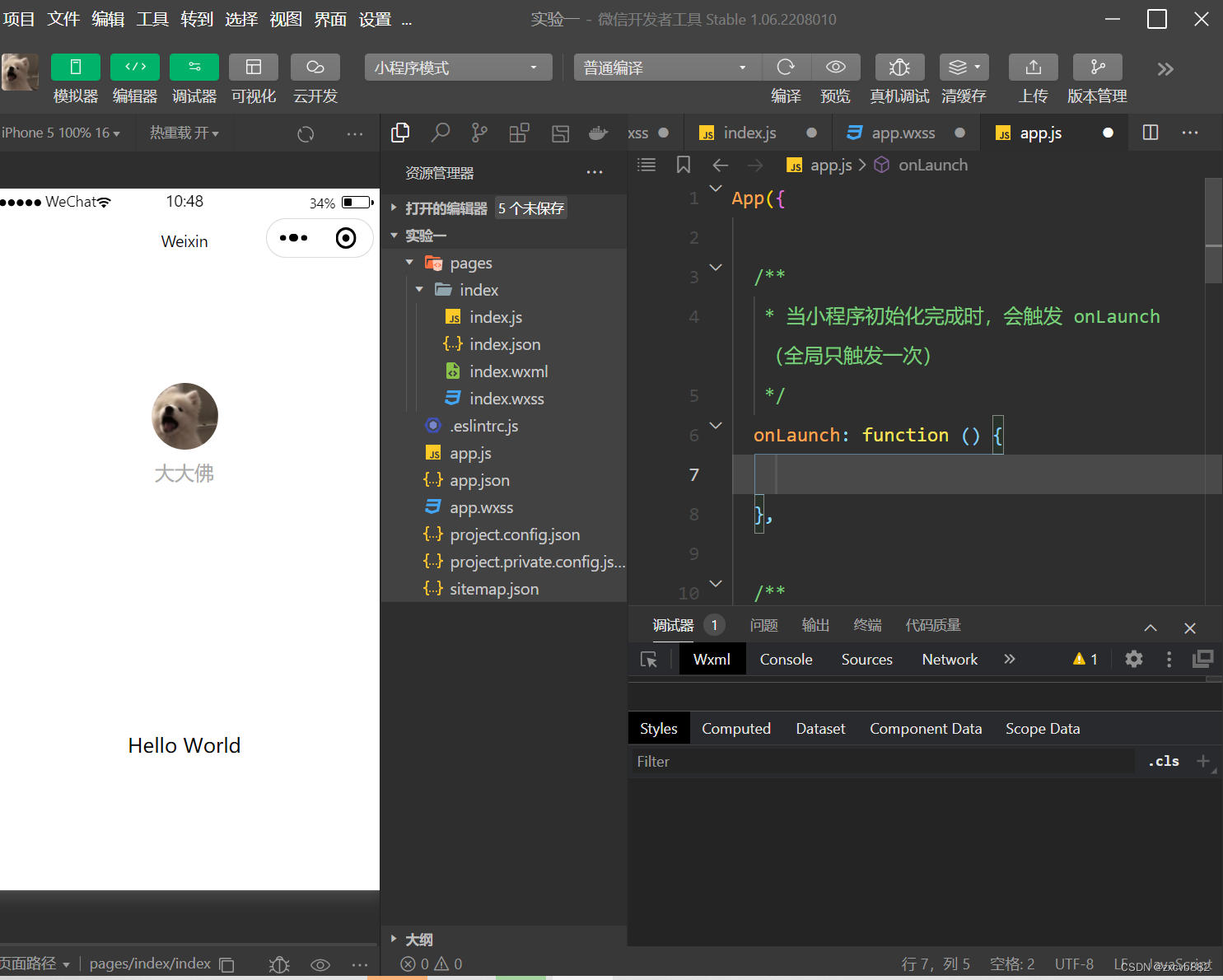The width and height of the screenshot is (1223, 980).
Task: Open app.json in file tree
Action: point(503,480)
